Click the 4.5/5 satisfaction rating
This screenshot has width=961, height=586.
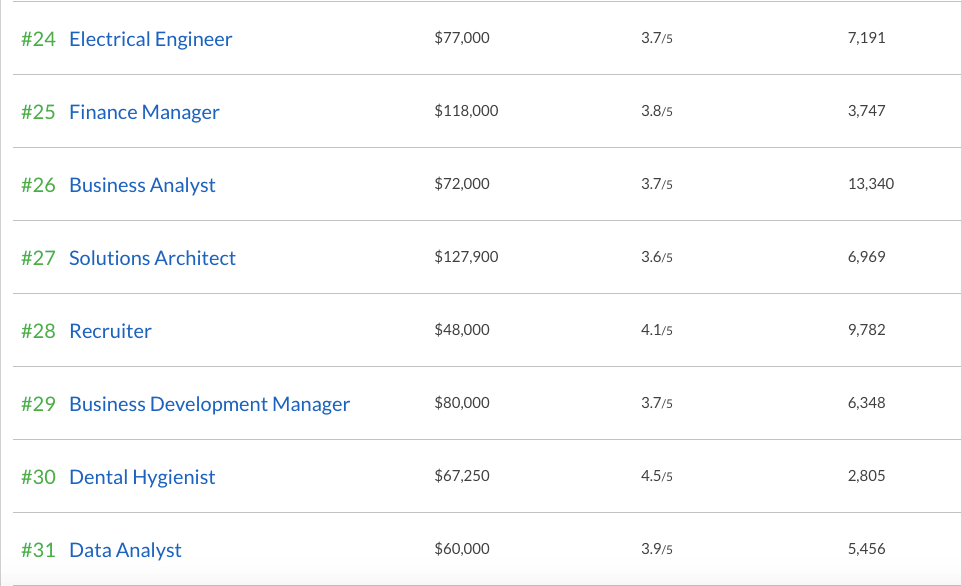tap(656, 476)
